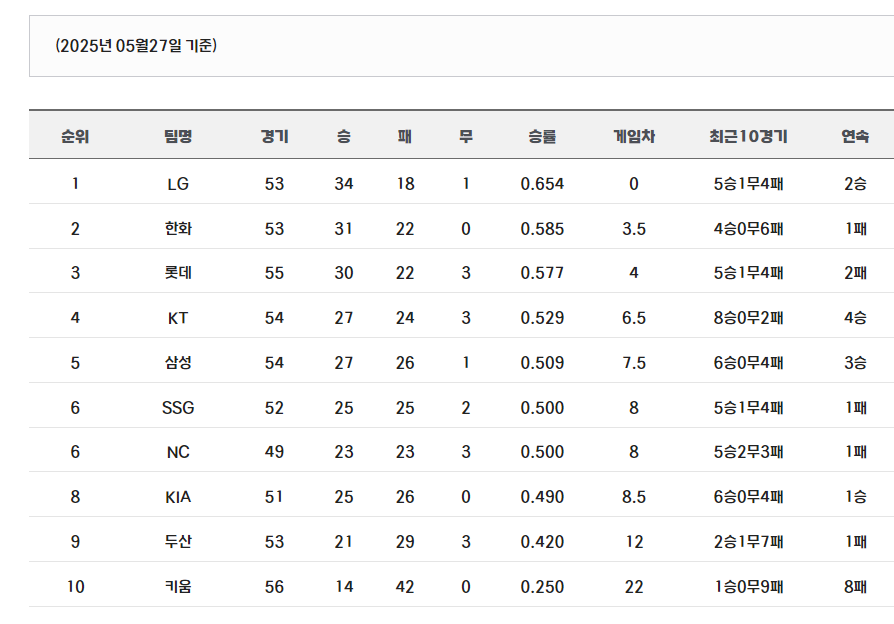Click the 2025년 05월27일 기준 date text
The image size is (894, 624).
pos(136,46)
